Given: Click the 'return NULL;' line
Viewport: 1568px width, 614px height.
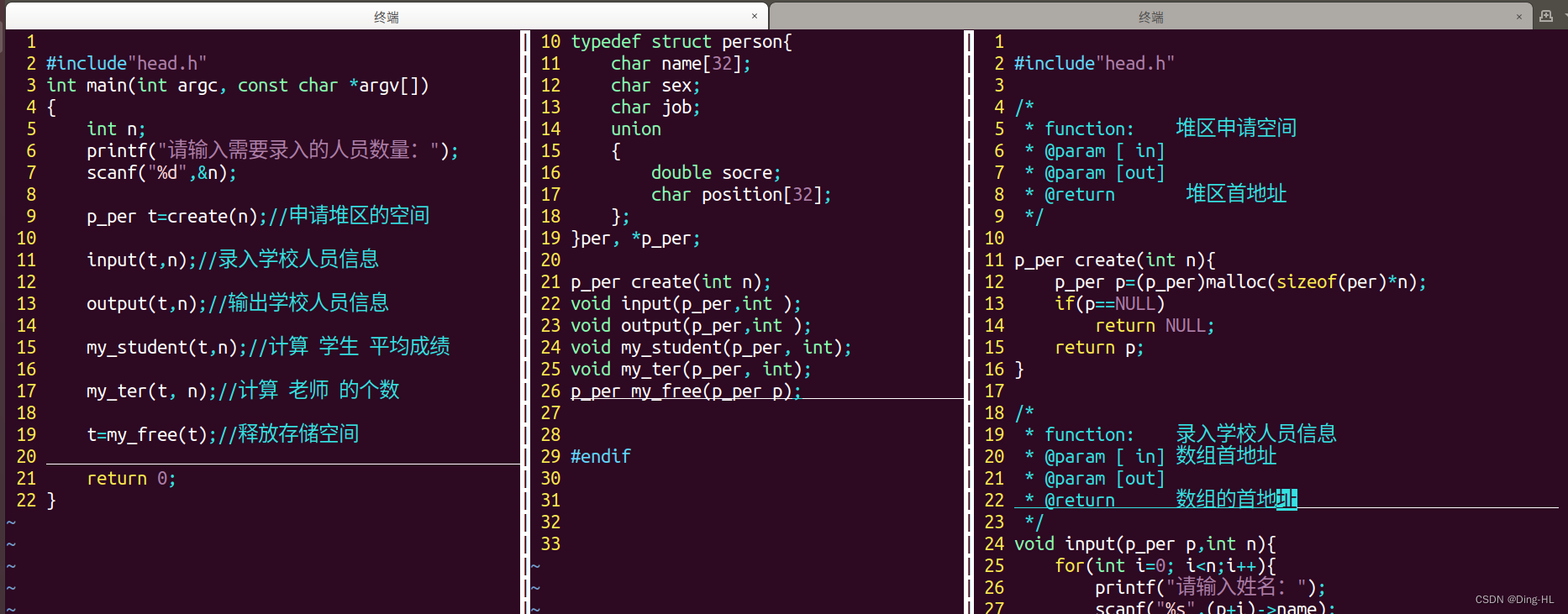Looking at the screenshot, I should pos(1155,325).
